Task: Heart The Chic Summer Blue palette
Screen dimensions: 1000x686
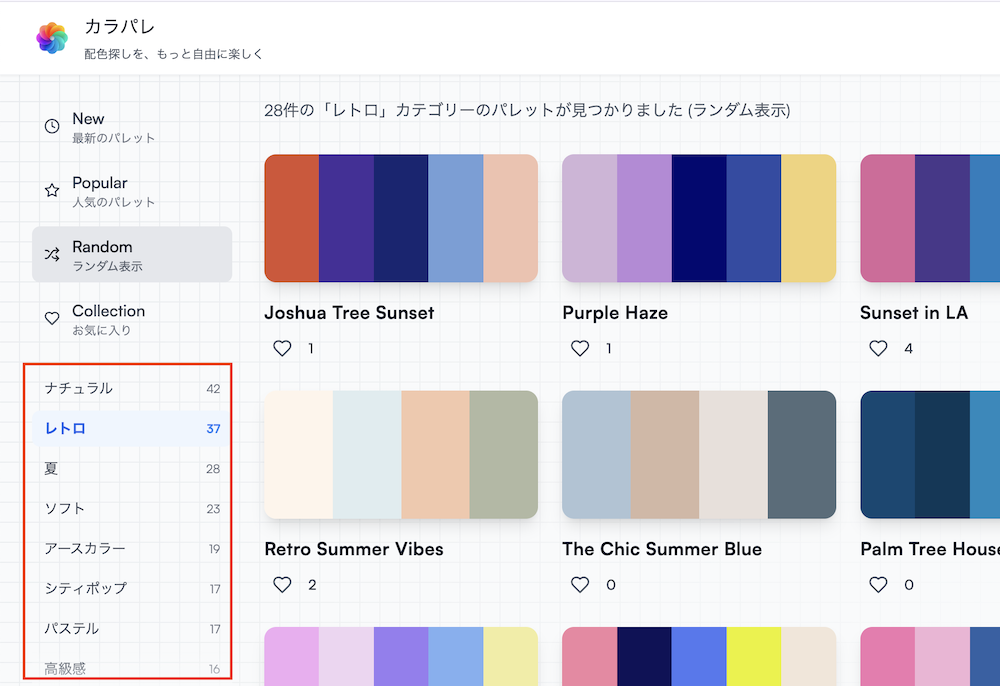Action: click(x=580, y=585)
